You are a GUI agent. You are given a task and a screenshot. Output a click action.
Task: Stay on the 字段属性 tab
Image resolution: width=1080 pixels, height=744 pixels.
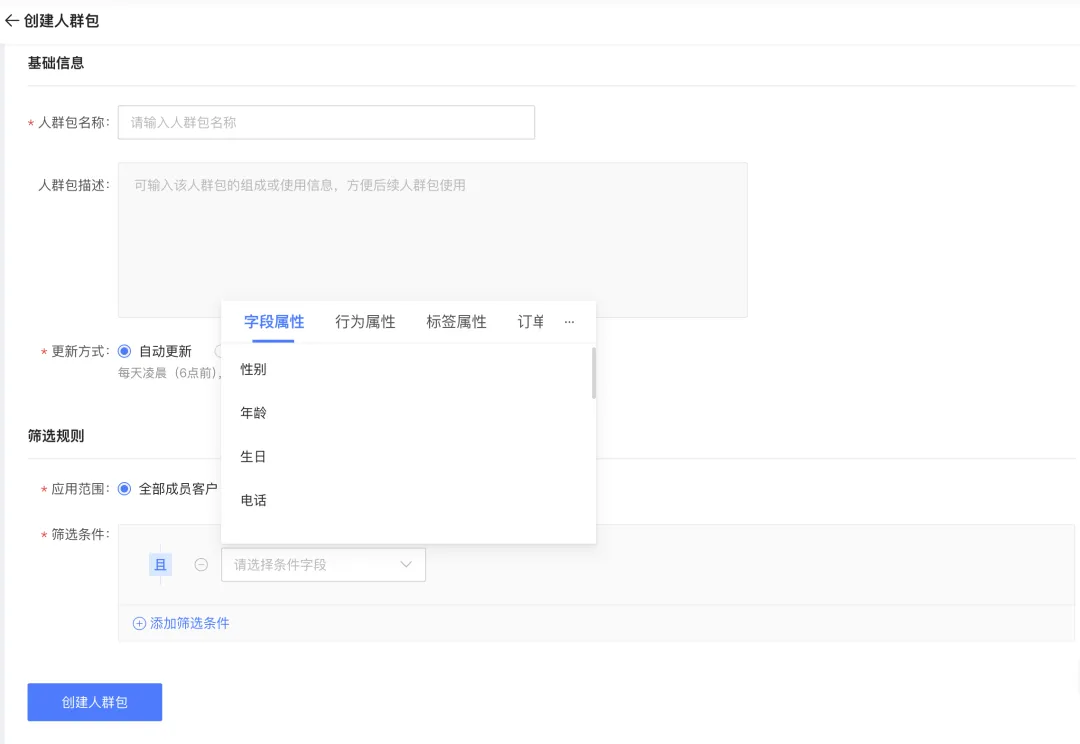(x=274, y=321)
